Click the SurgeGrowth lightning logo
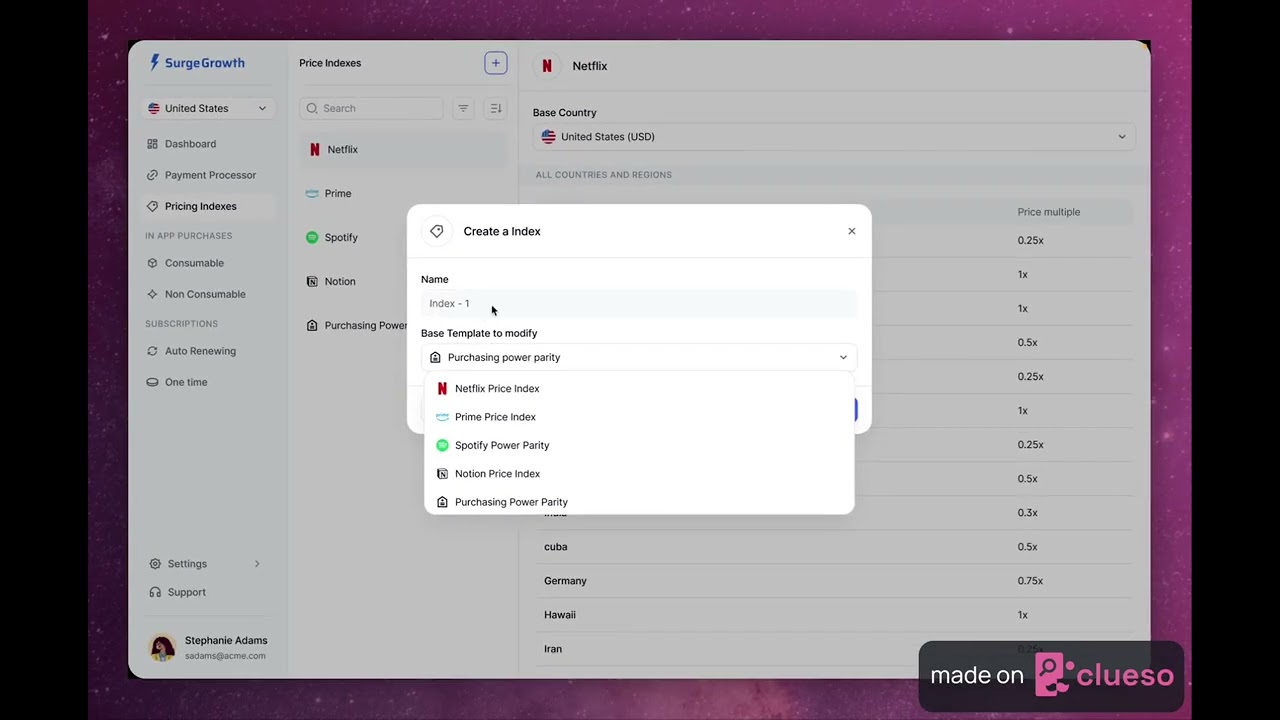The height and width of the screenshot is (720, 1280). (154, 62)
